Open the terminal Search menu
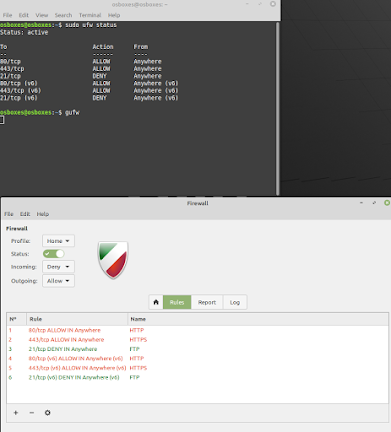This screenshot has height=432, width=391. coord(63,15)
